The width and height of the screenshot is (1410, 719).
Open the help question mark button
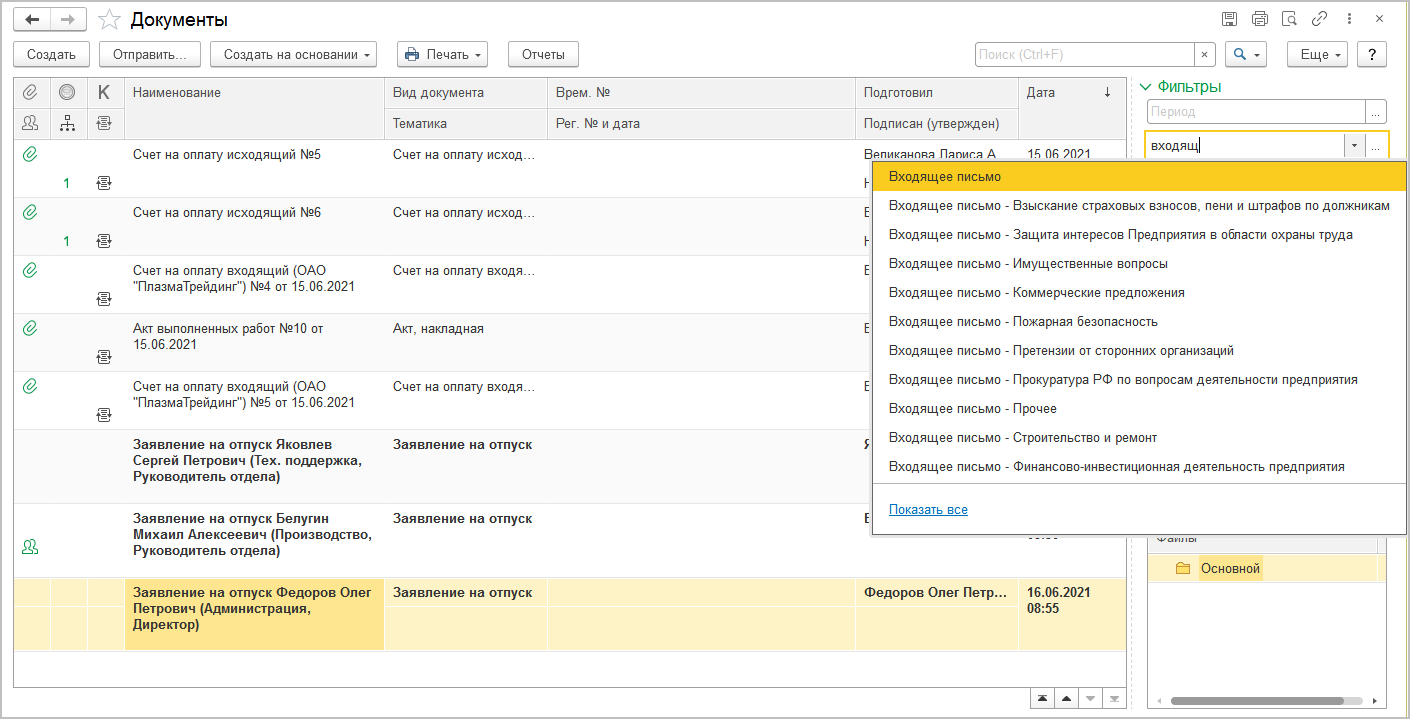pos(1371,54)
